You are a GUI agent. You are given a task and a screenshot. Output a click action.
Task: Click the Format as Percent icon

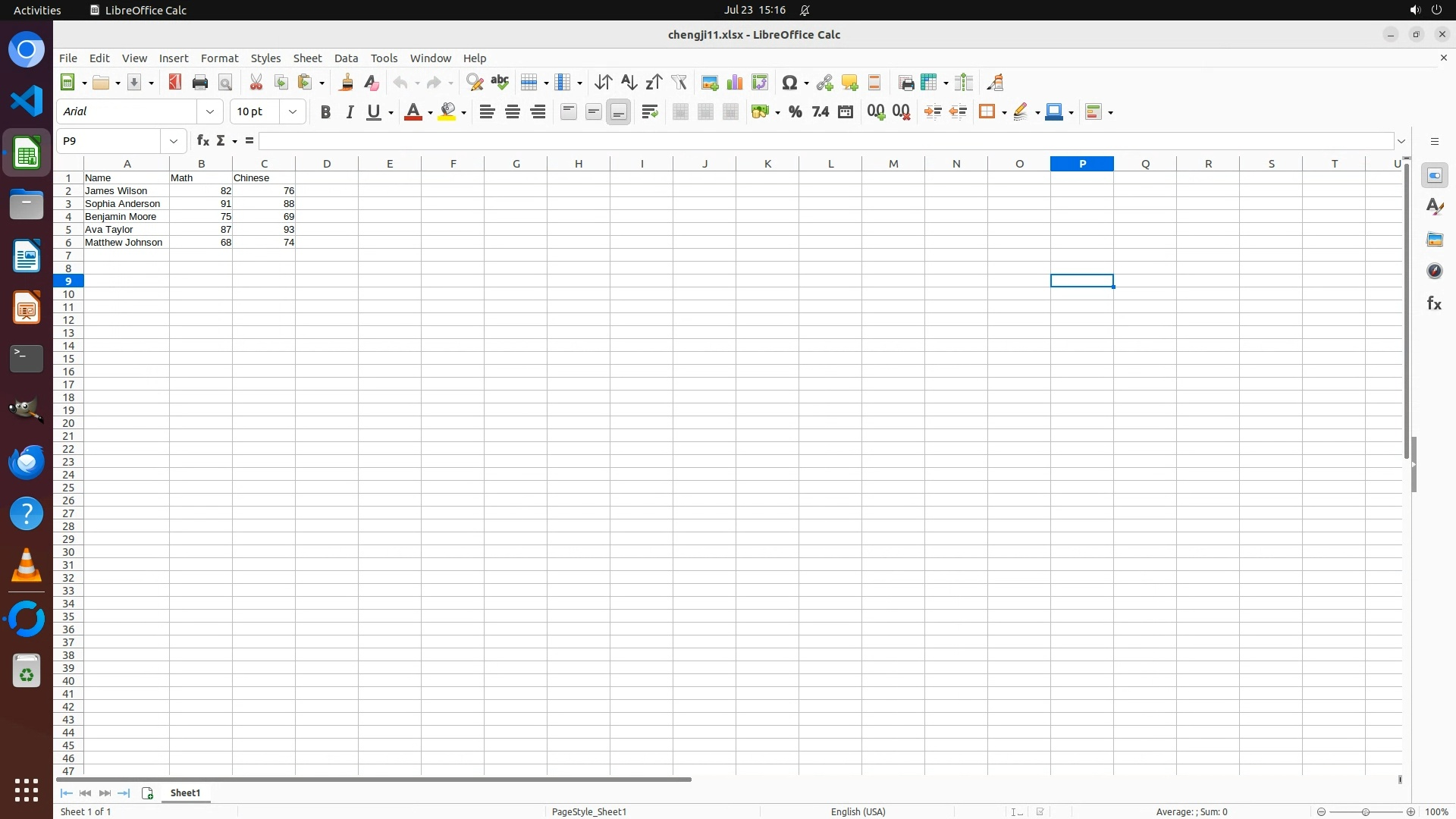click(795, 112)
